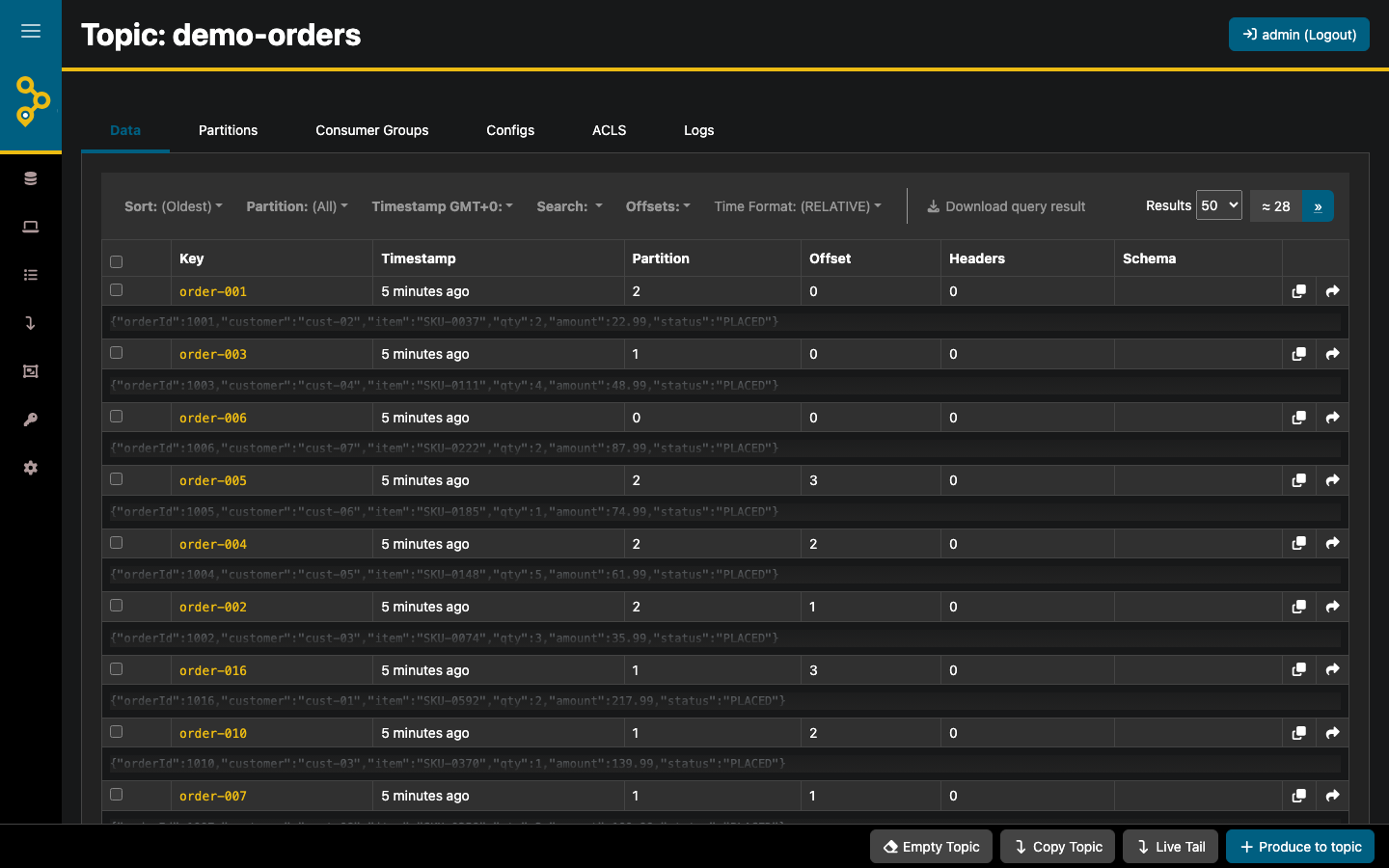The width and height of the screenshot is (1389, 868).
Task: Check the order-003 row checkbox
Action: 117,352
